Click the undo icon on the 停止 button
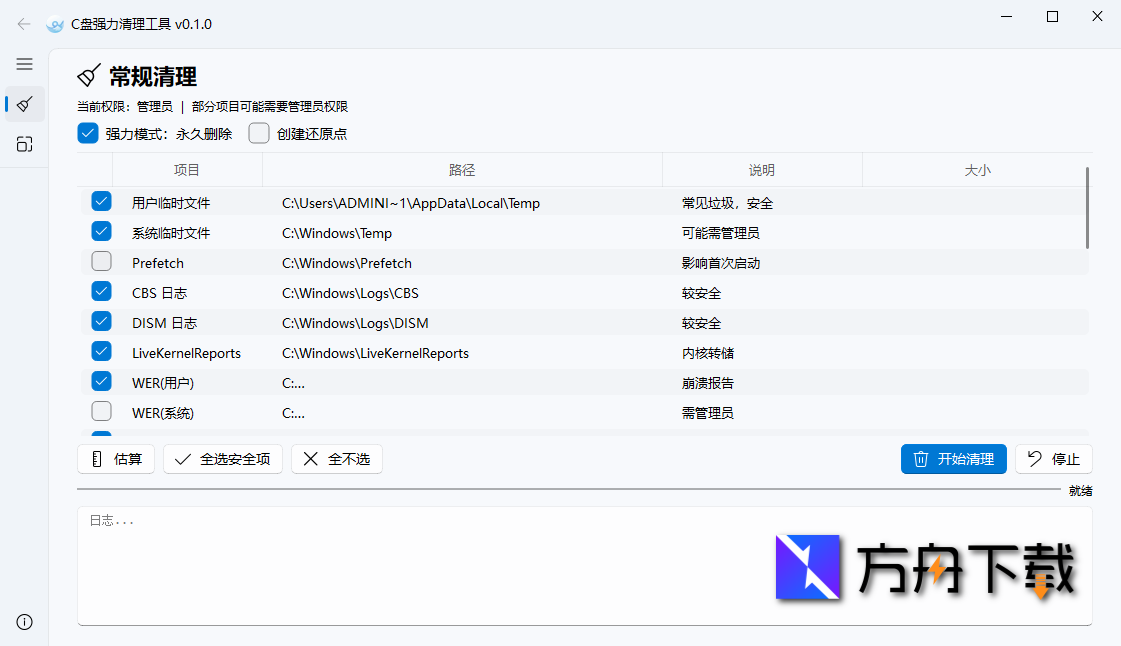This screenshot has height=646, width=1121. click(x=1035, y=459)
